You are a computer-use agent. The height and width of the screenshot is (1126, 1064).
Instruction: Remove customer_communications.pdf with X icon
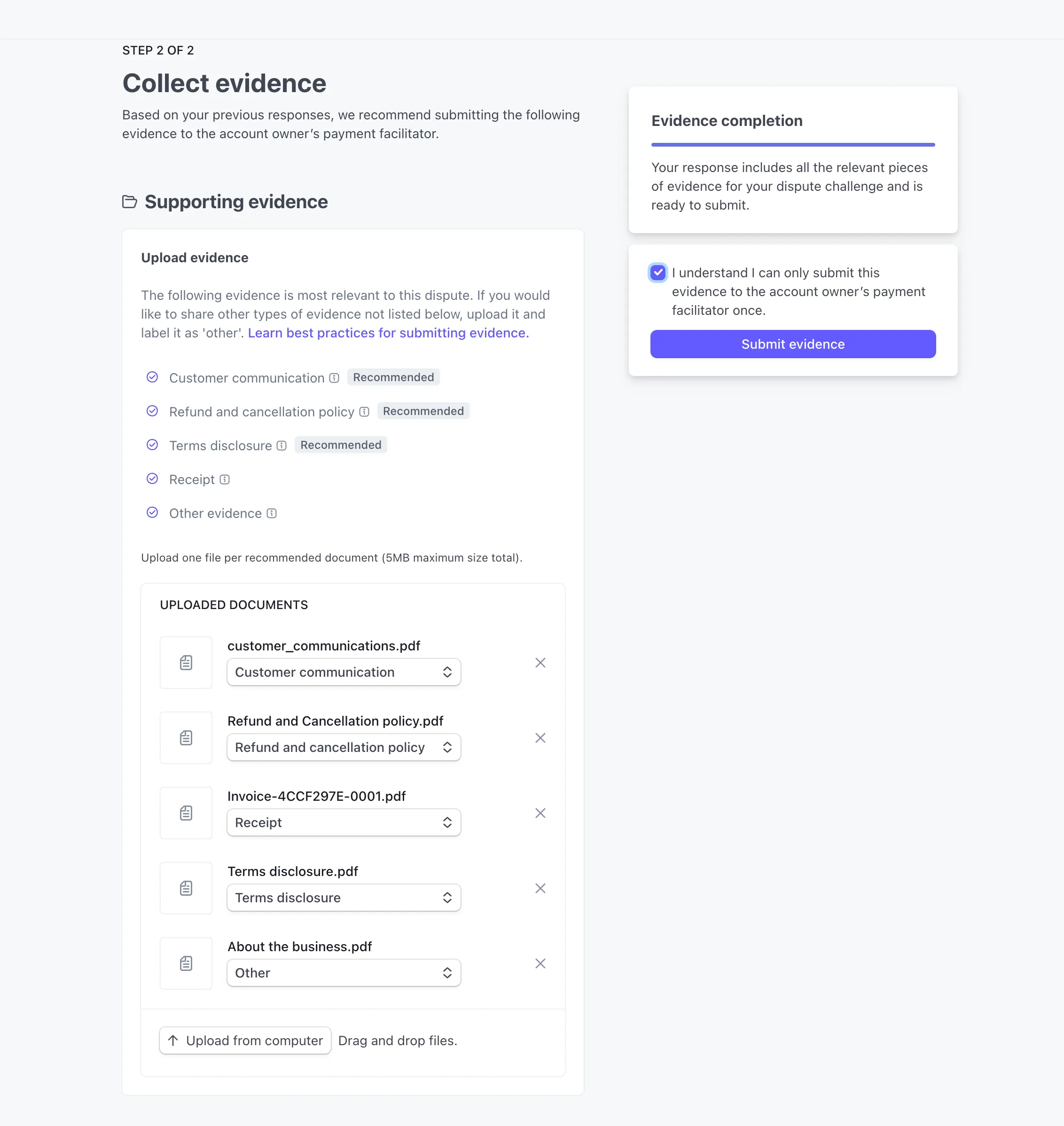tap(540, 663)
